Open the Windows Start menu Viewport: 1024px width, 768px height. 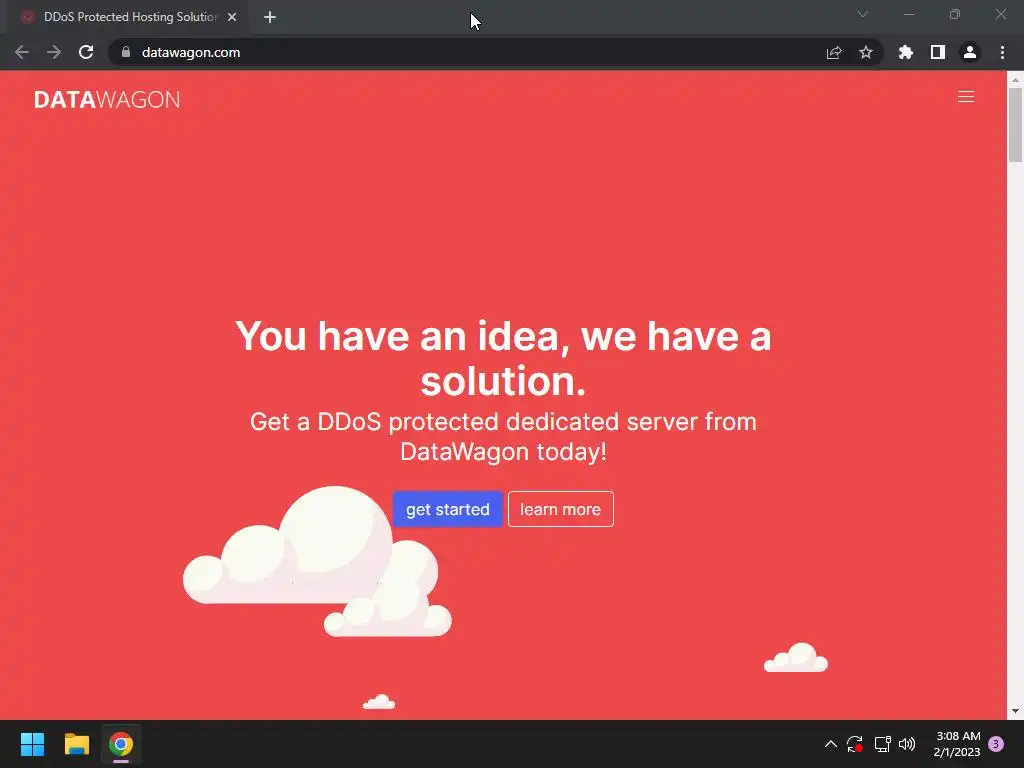click(x=32, y=744)
